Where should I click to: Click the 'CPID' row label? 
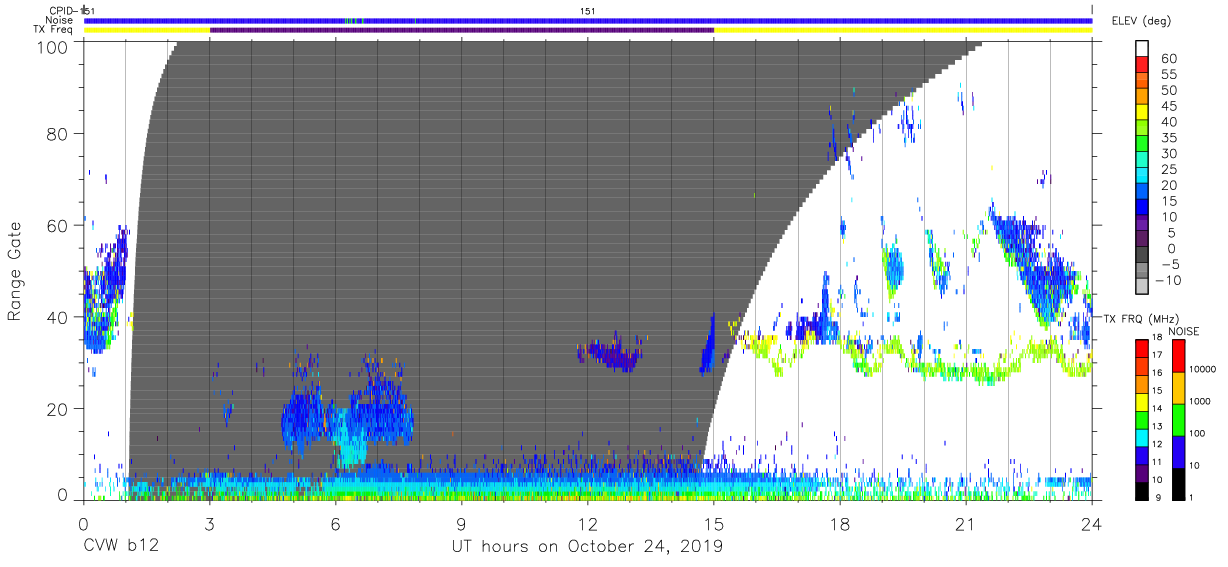tap(62, 10)
